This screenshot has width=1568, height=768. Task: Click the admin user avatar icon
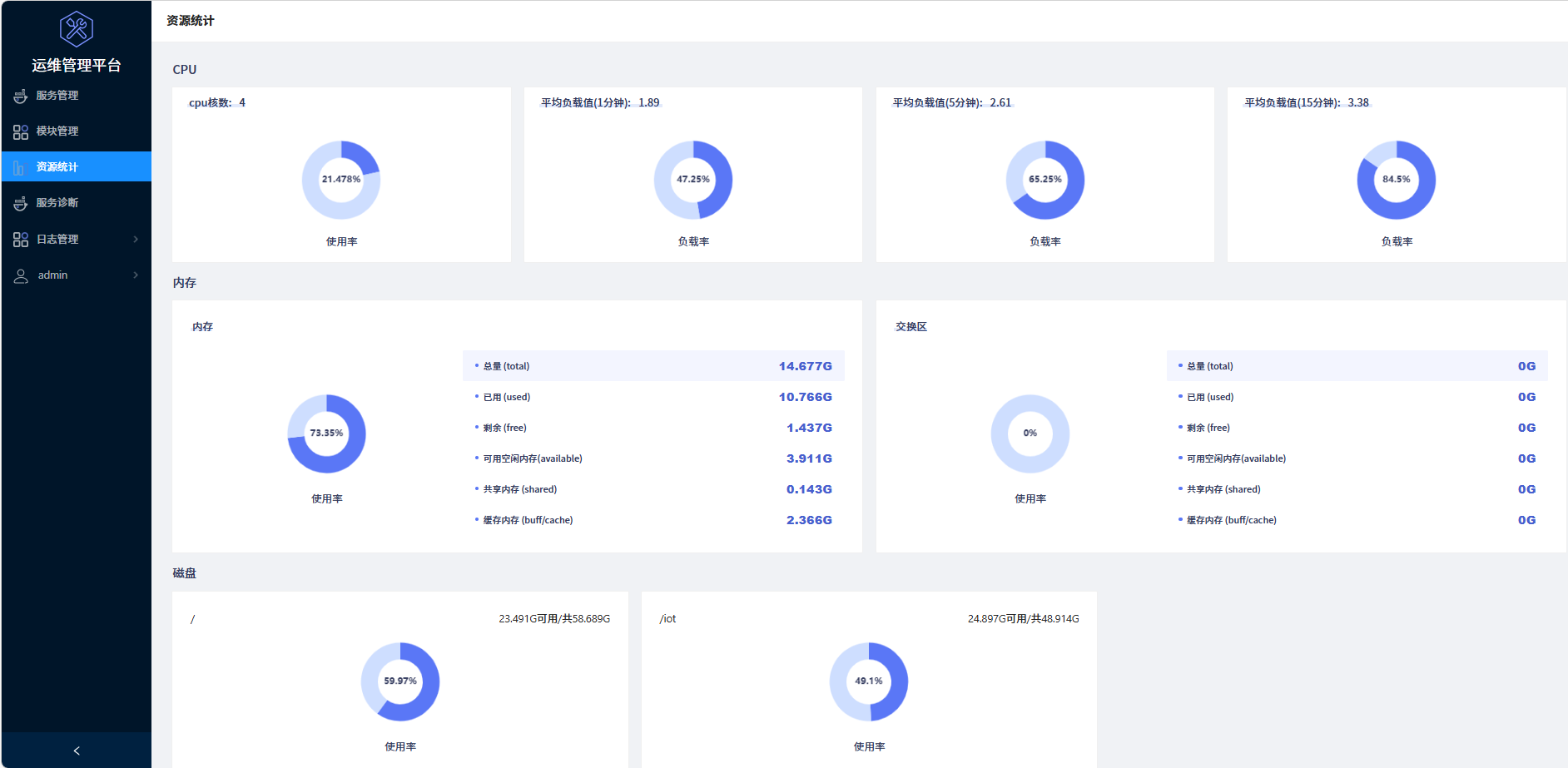[x=21, y=275]
